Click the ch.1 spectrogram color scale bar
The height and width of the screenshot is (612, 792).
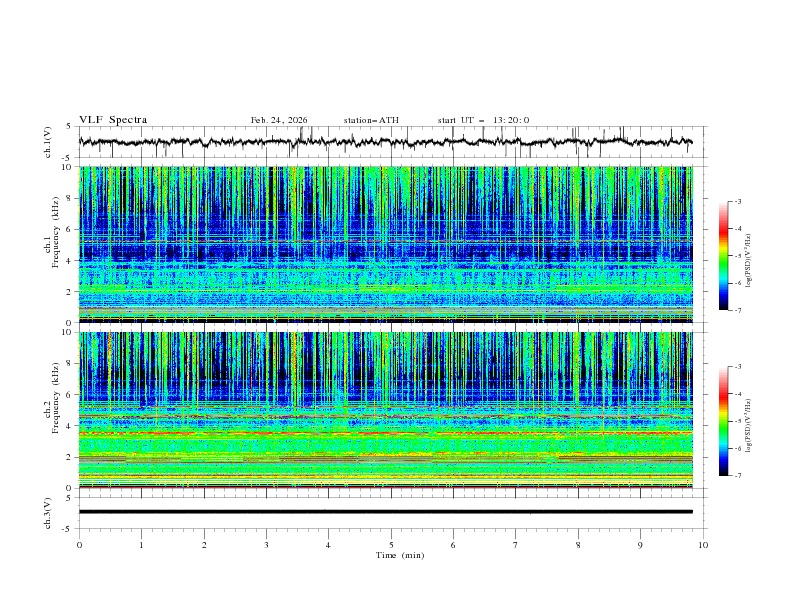tap(723, 256)
